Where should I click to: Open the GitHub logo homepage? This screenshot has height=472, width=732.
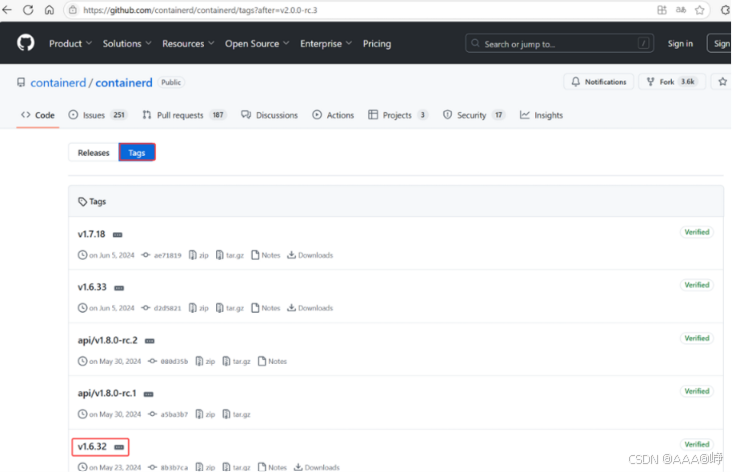coord(26,43)
